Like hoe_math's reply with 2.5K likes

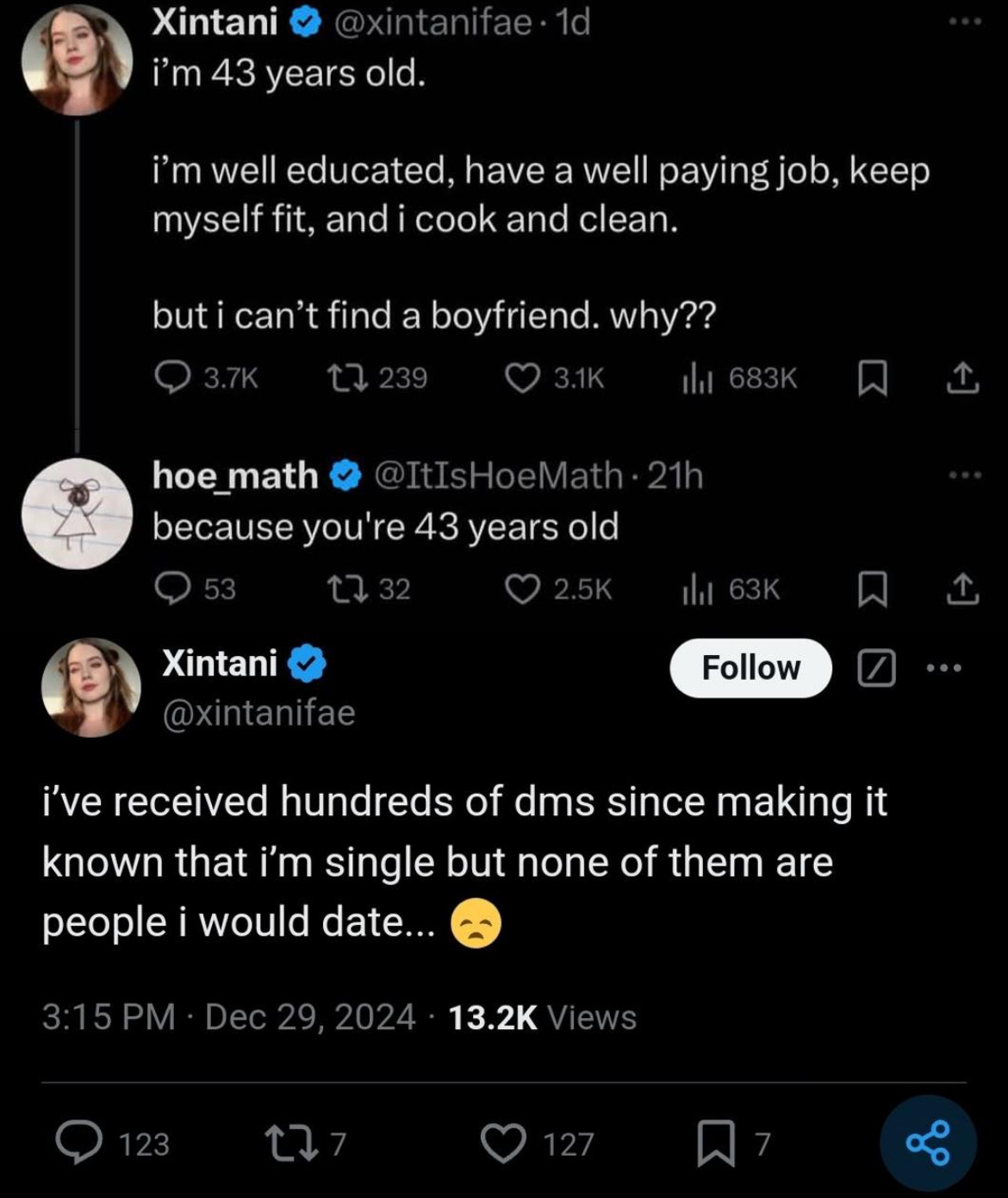pos(522,589)
